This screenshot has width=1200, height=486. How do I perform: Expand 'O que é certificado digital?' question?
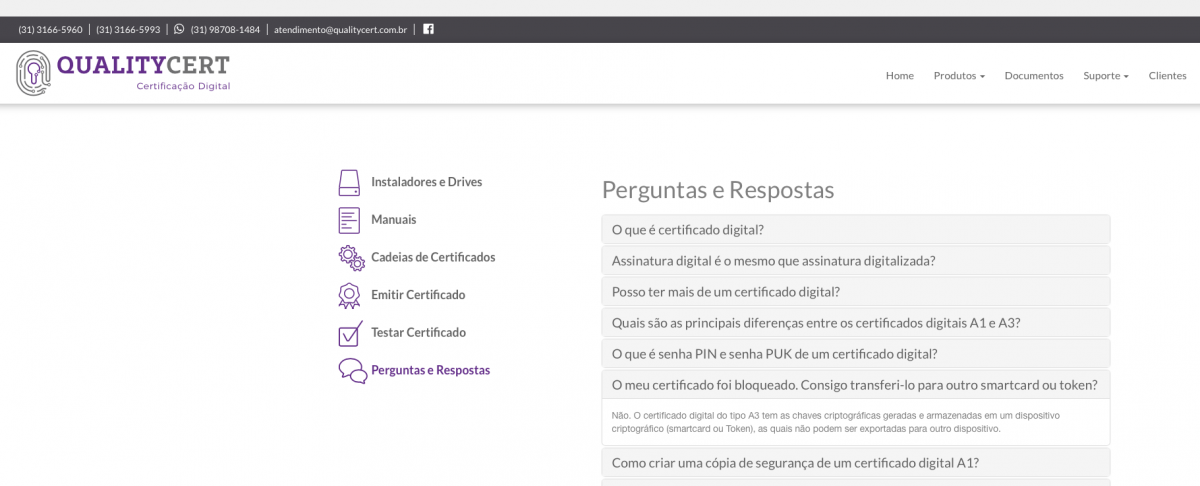pyautogui.click(x=856, y=229)
